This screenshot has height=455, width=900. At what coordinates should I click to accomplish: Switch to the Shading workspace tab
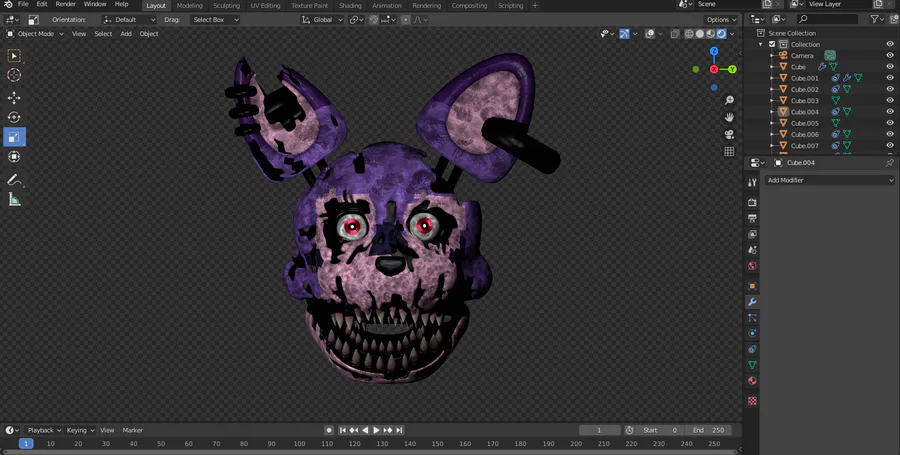[x=350, y=5]
